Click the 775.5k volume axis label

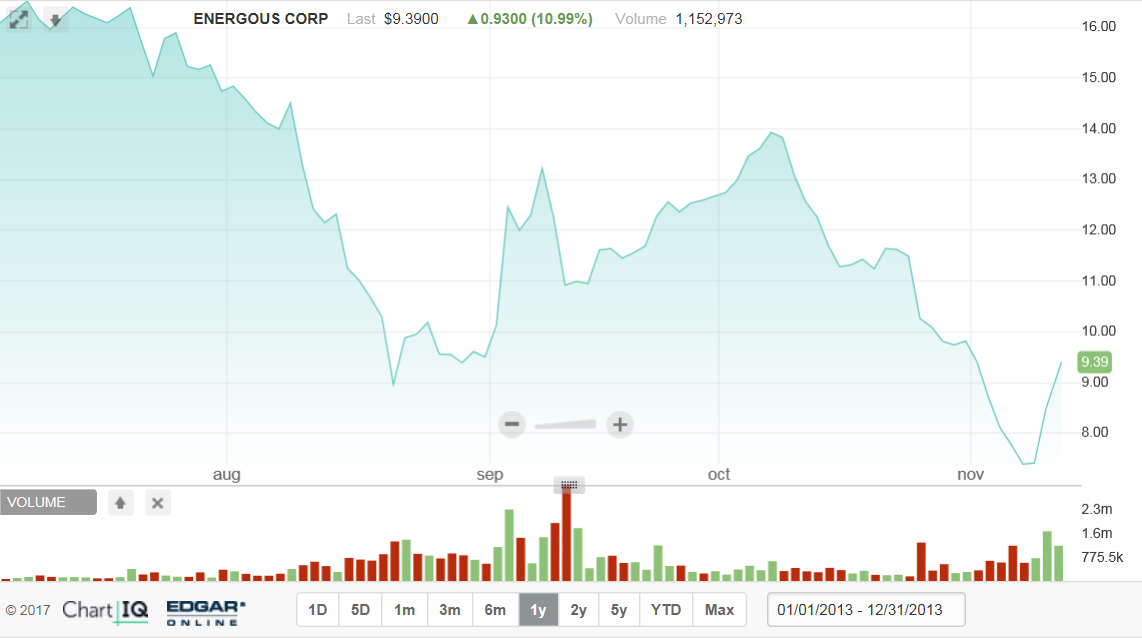coord(1102,557)
